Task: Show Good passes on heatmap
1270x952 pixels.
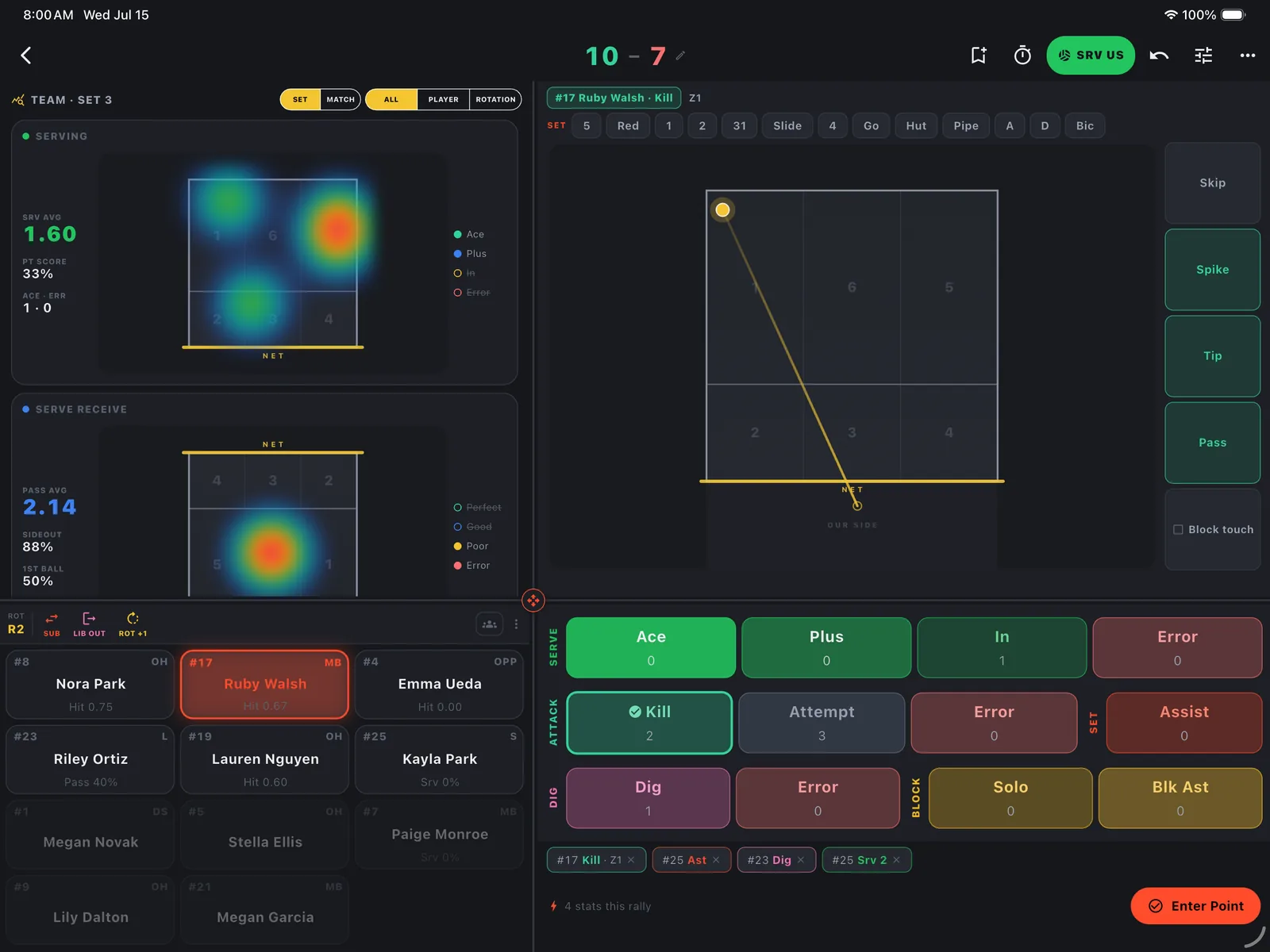Action: tap(472, 527)
